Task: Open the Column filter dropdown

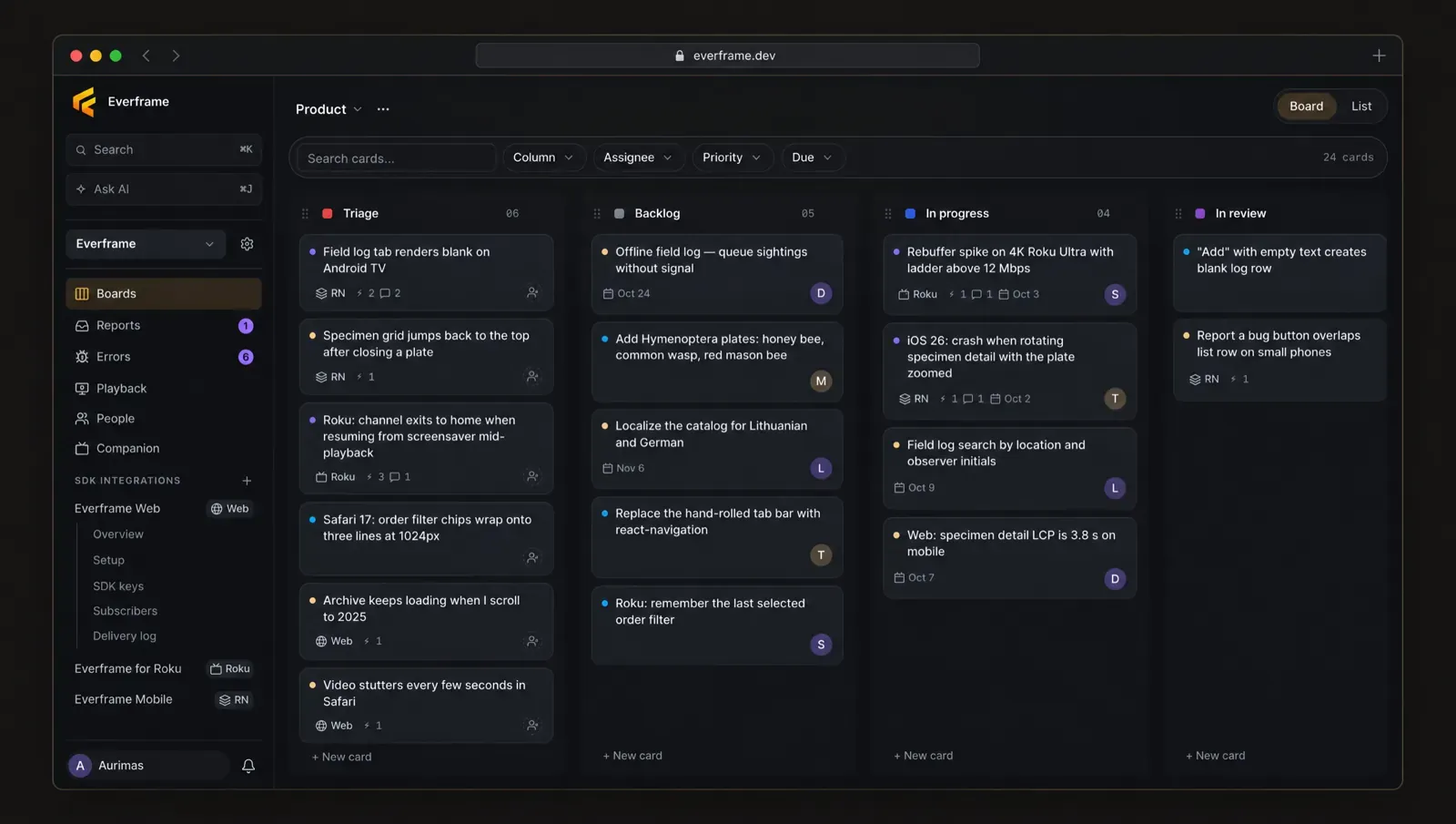Action: point(543,158)
